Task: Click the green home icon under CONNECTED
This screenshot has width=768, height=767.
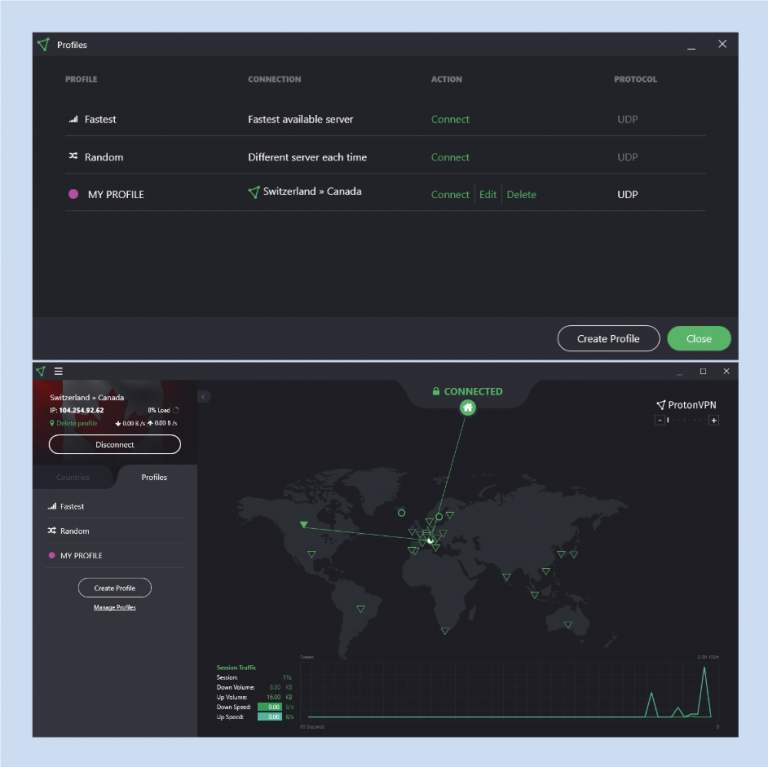Action: click(468, 407)
